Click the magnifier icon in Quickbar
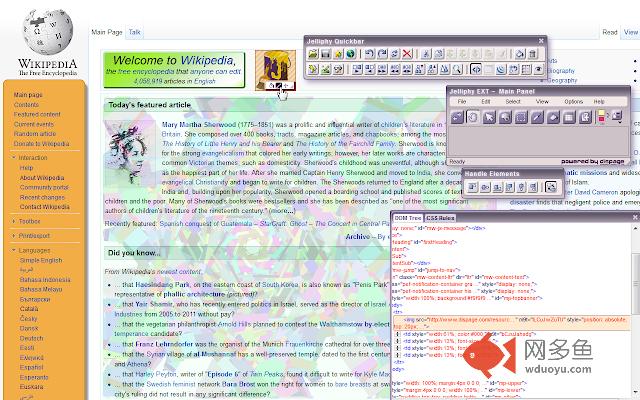Image resolution: width=640 pixels, height=400 pixels. 457,69
